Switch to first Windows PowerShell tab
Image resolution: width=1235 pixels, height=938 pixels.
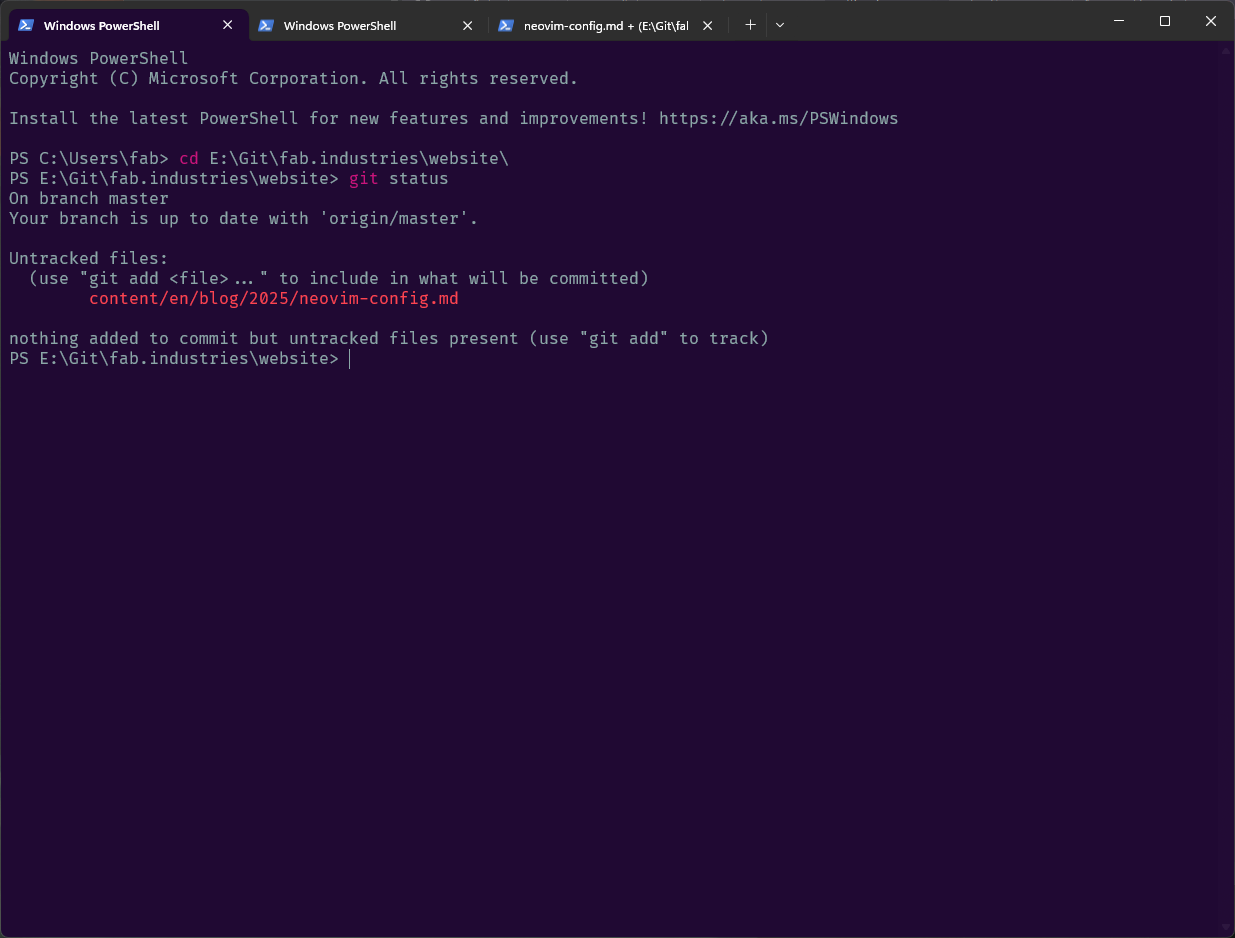pos(126,25)
